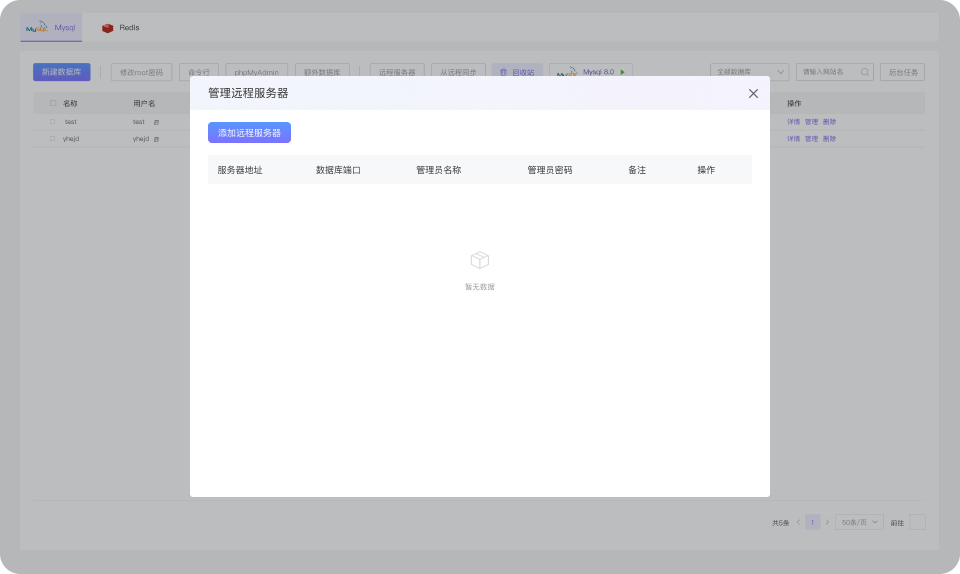The height and width of the screenshot is (574, 960).
Task: Close the 管理远程服务器 dialog
Action: [x=753, y=93]
